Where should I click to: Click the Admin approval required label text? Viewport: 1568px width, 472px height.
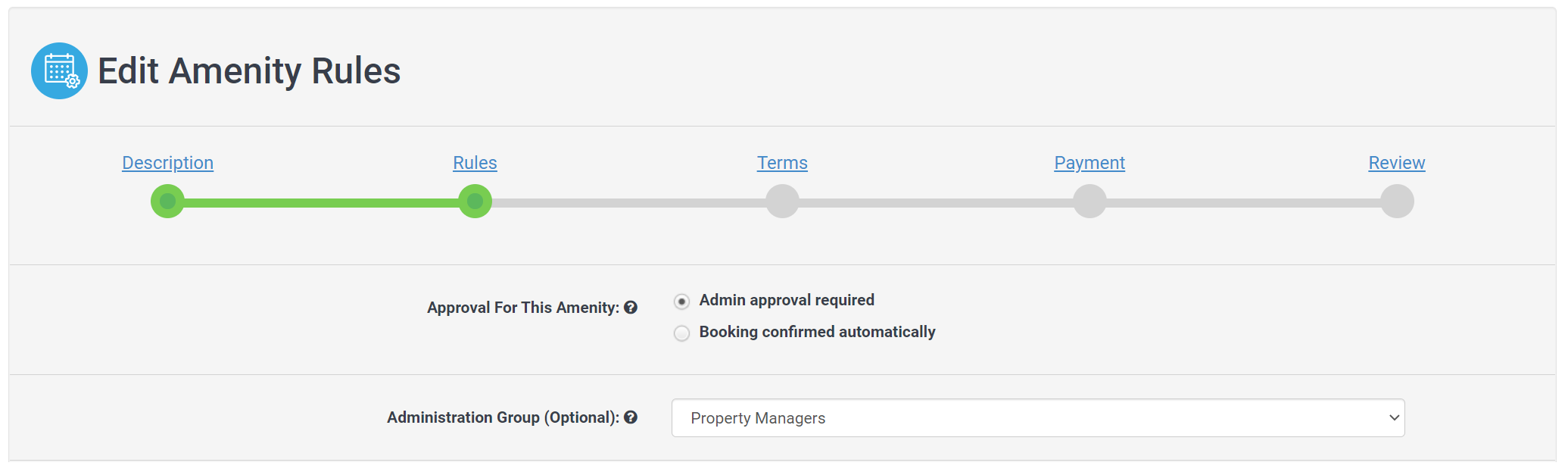[787, 300]
